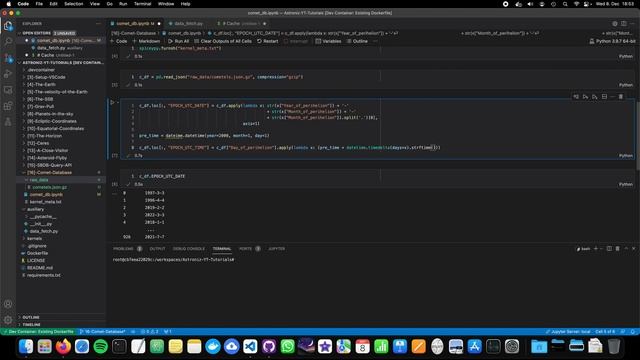Image resolution: width=640 pixels, height=360 pixels.
Task: Switch to the JUPYTER panel tab
Action: 276,249
